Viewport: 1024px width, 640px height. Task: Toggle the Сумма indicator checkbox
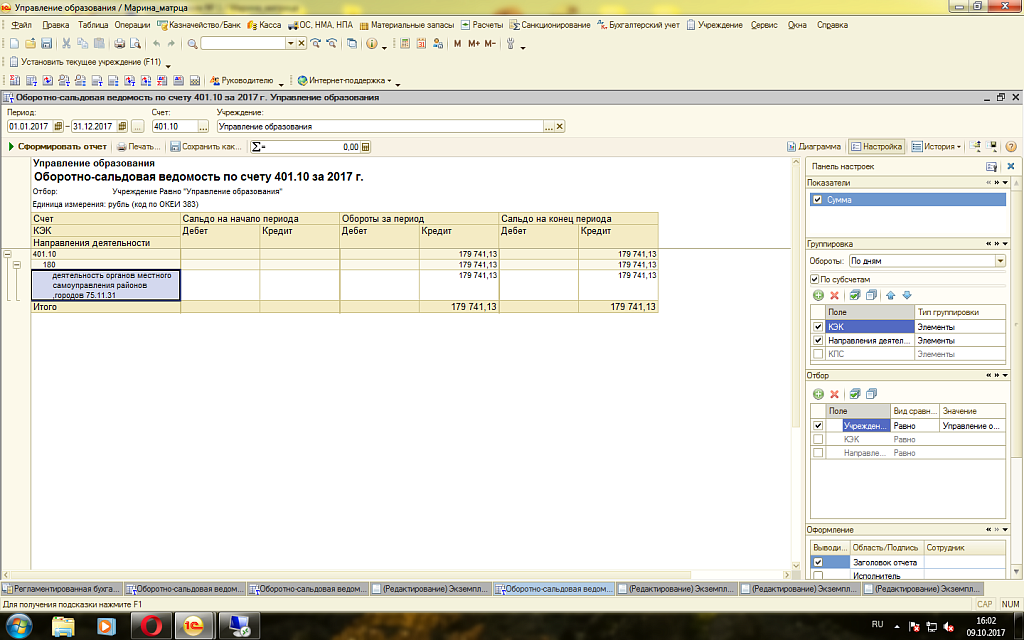817,200
